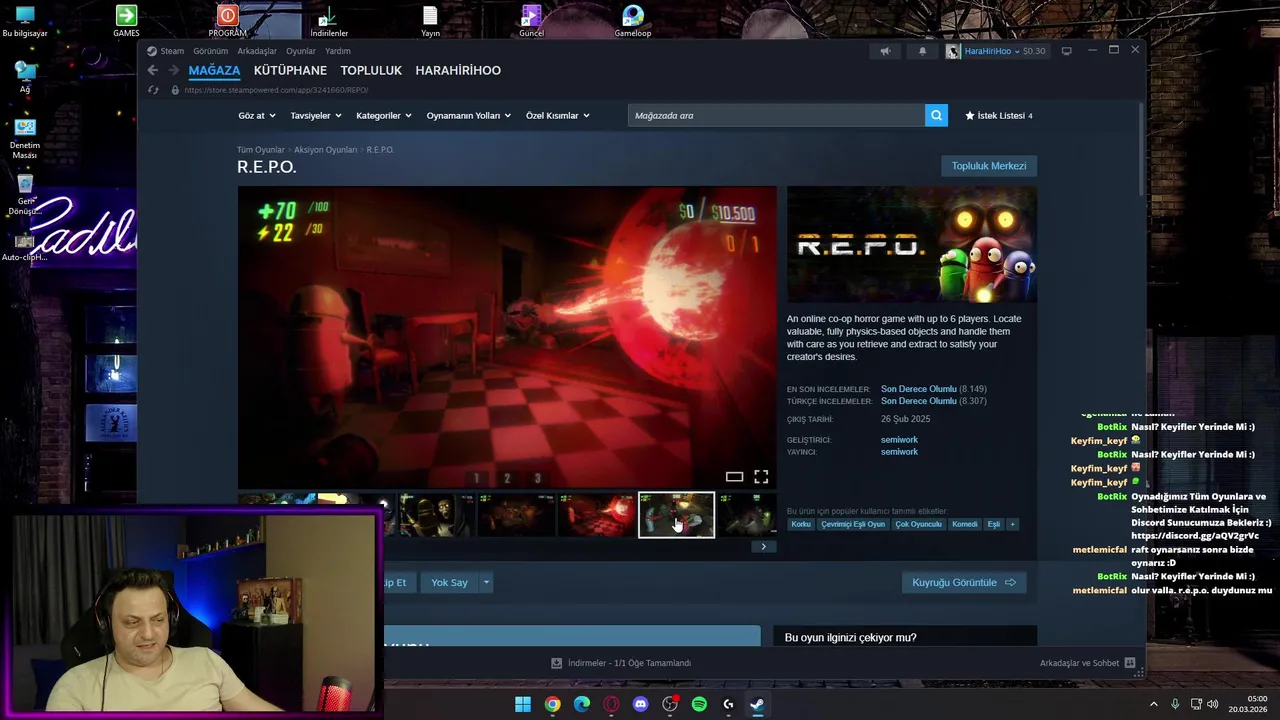Open the Çok Oyunculu tag
The width and height of the screenshot is (1280, 720).
click(x=918, y=524)
